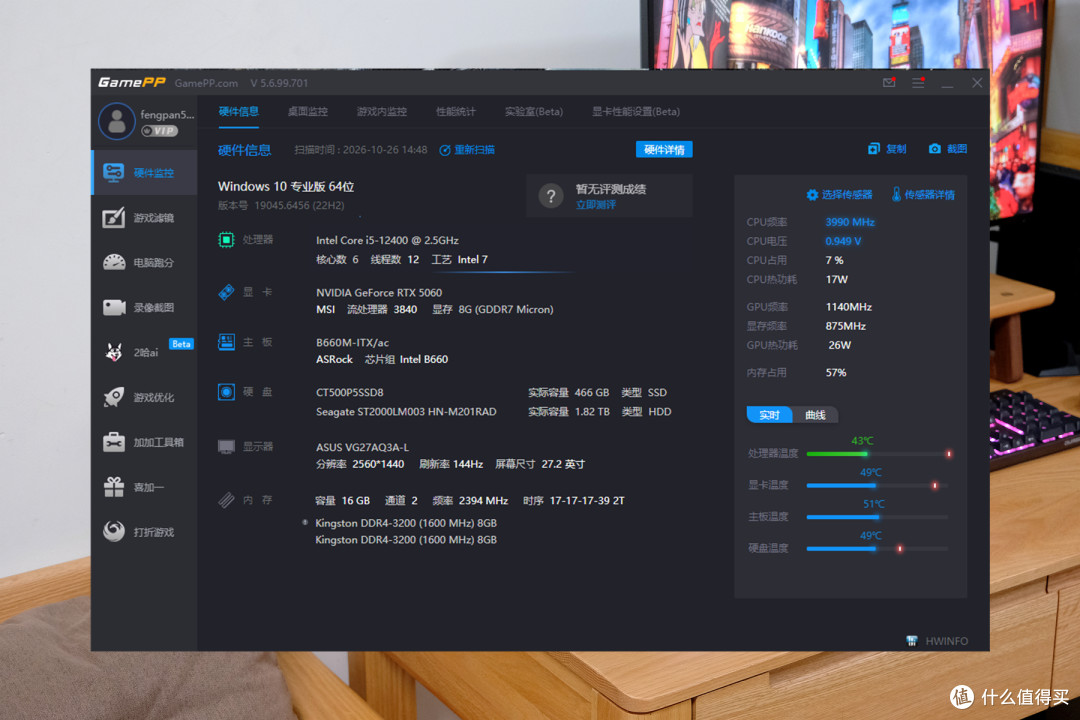The height and width of the screenshot is (720, 1080).
Task: Copy hardware info with 复制
Action: coord(887,149)
